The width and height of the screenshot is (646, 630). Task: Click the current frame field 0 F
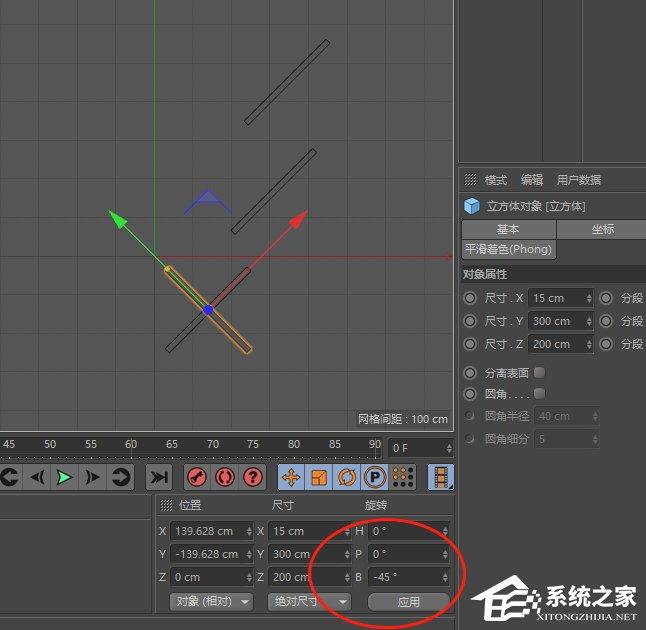tap(421, 448)
